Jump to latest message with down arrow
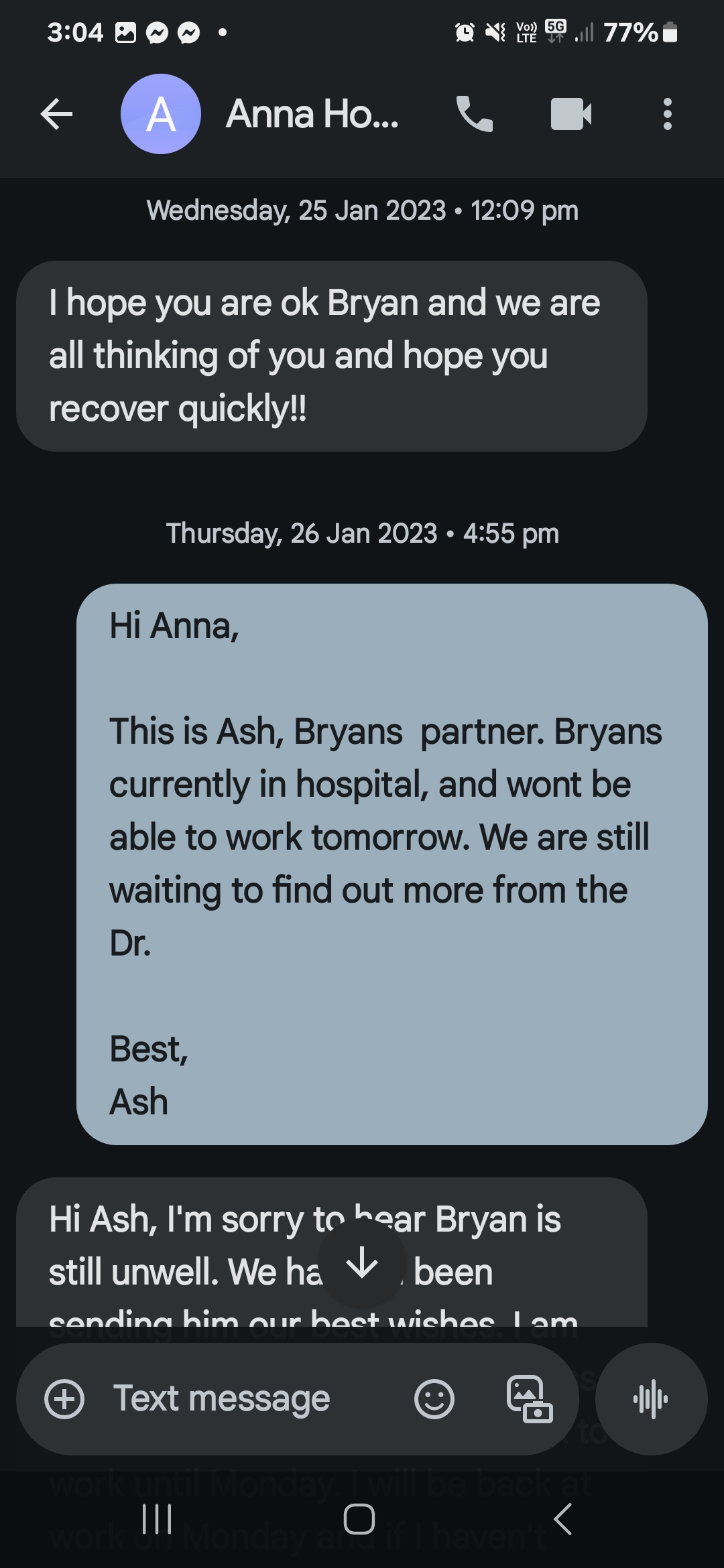This screenshot has width=724, height=1568. (x=363, y=1264)
